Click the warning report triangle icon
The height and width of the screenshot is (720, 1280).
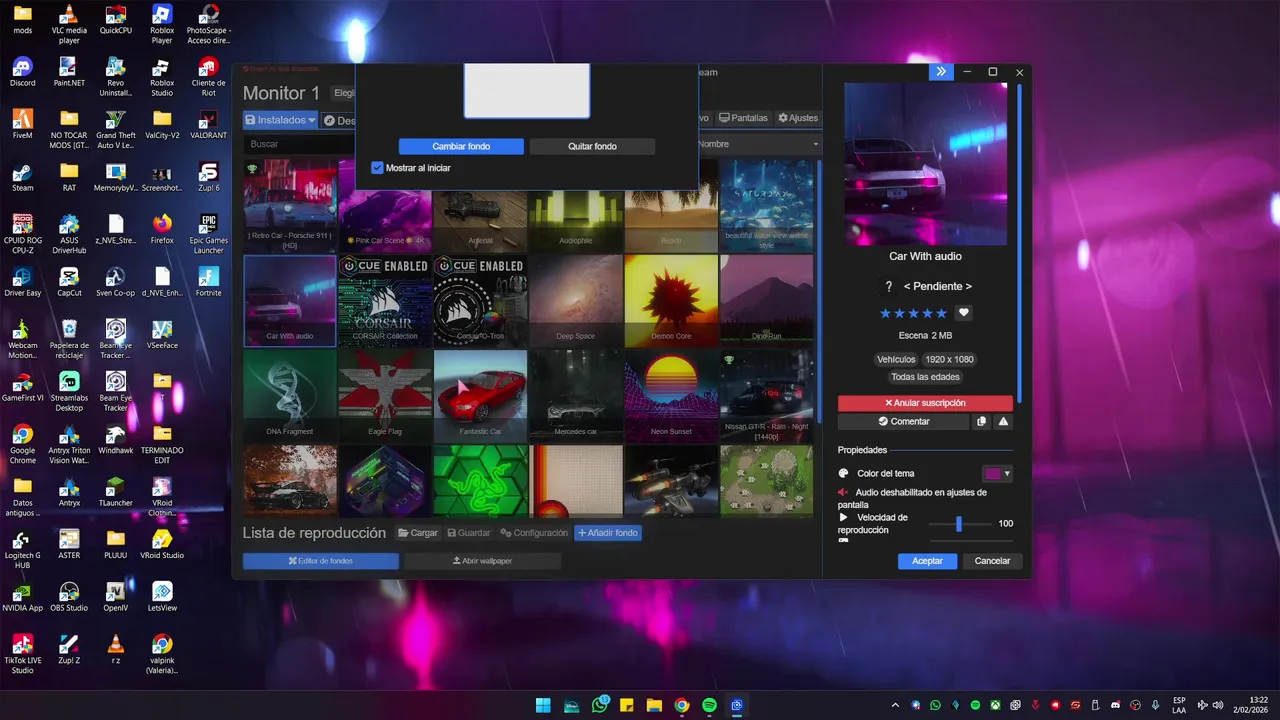(1003, 422)
